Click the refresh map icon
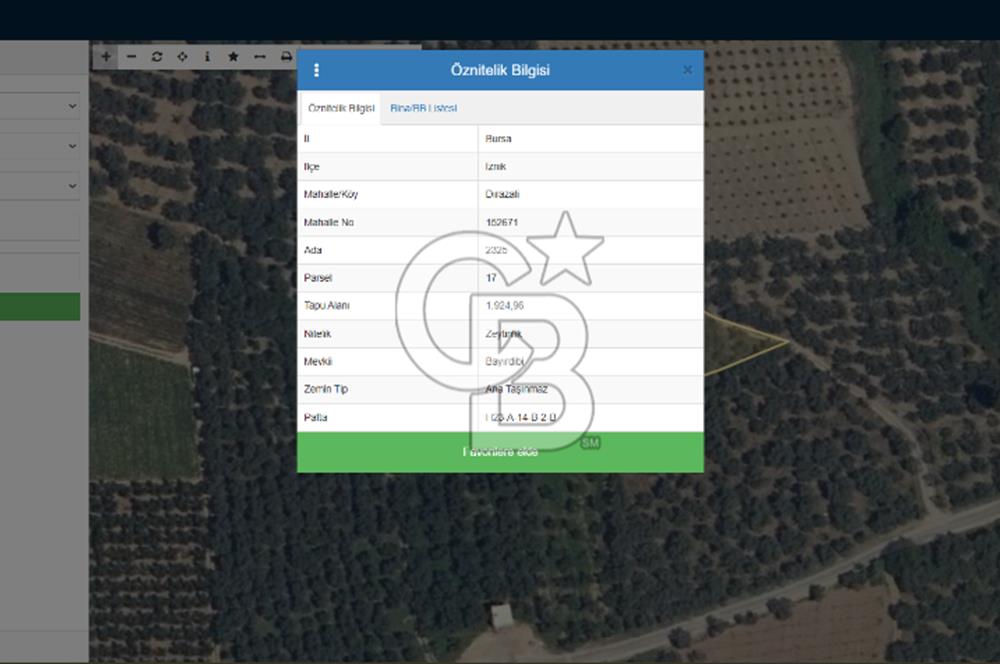1000x664 pixels. [x=157, y=57]
